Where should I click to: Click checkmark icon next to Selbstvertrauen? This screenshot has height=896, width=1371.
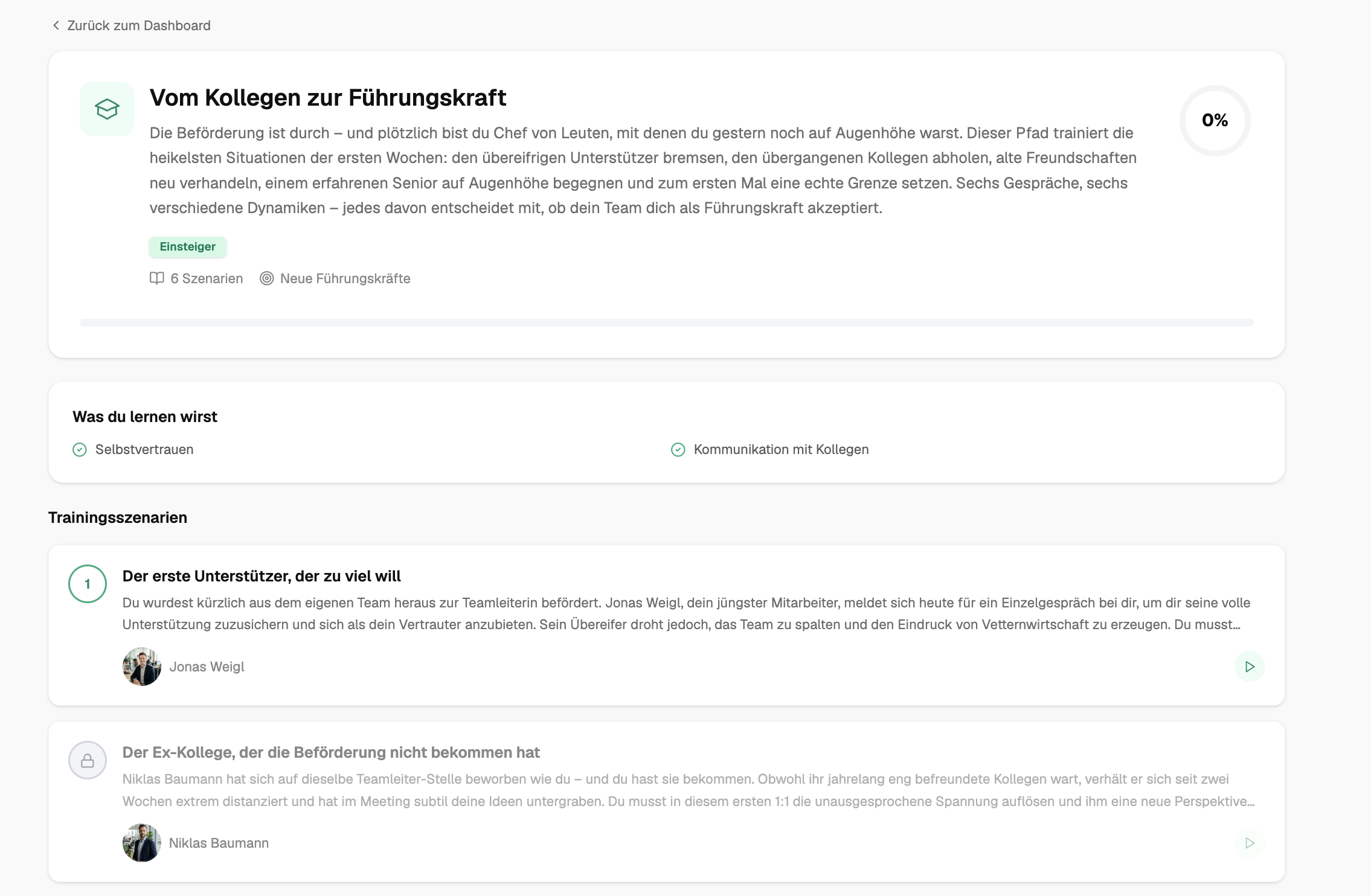point(80,450)
